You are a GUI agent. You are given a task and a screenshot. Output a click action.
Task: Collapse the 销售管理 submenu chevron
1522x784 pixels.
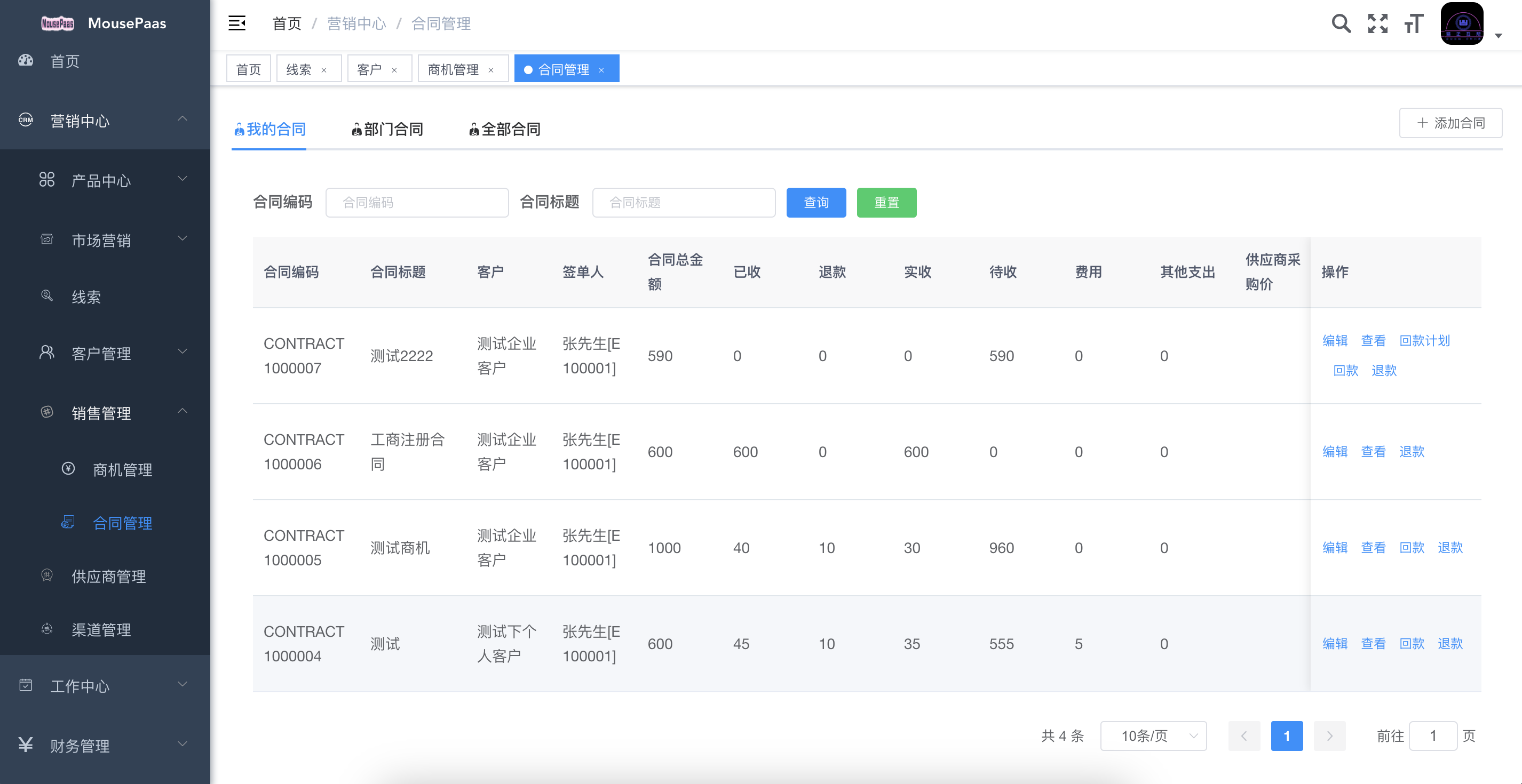pyautogui.click(x=183, y=410)
